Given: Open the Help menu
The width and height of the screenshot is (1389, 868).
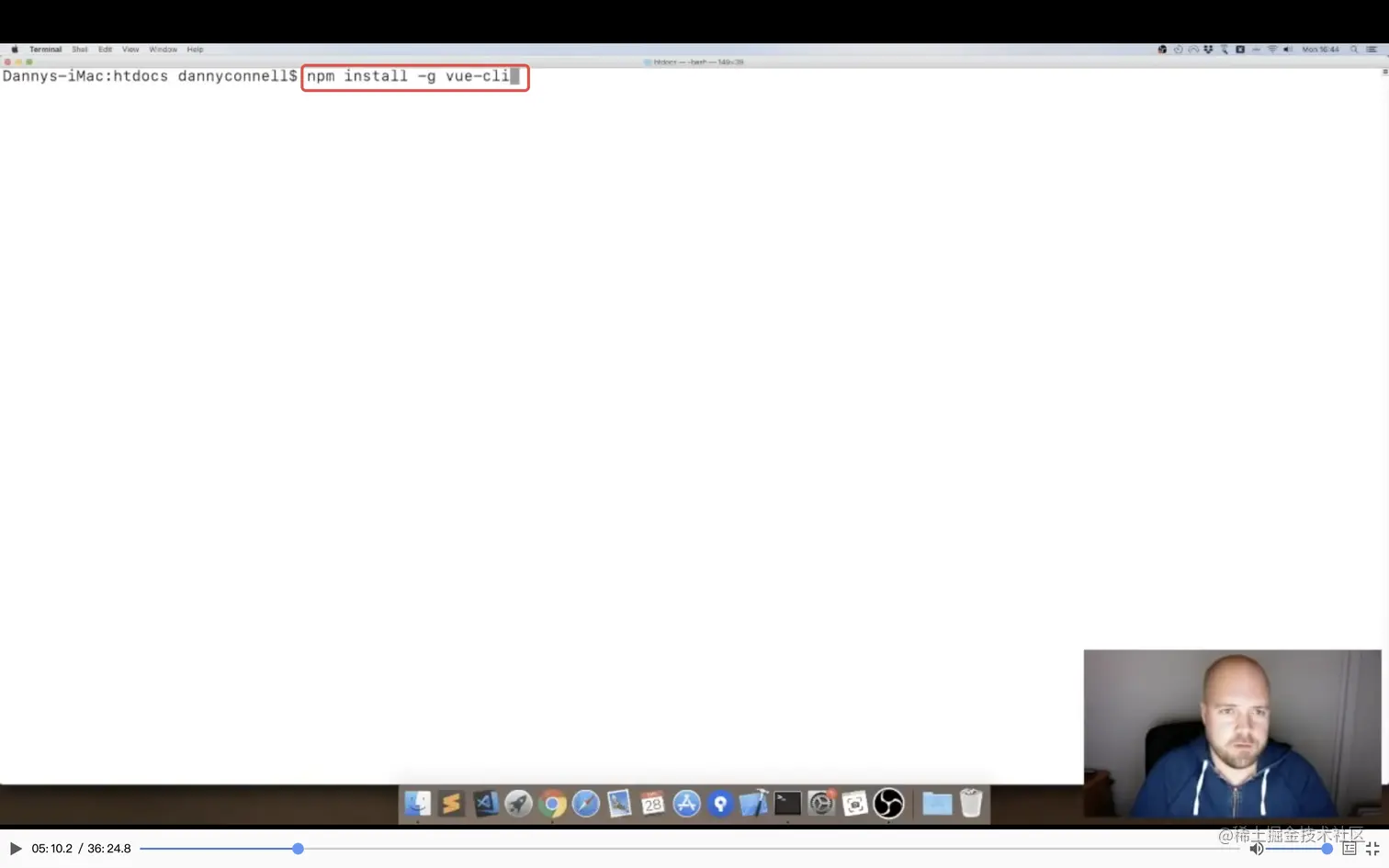Looking at the screenshot, I should (195, 50).
